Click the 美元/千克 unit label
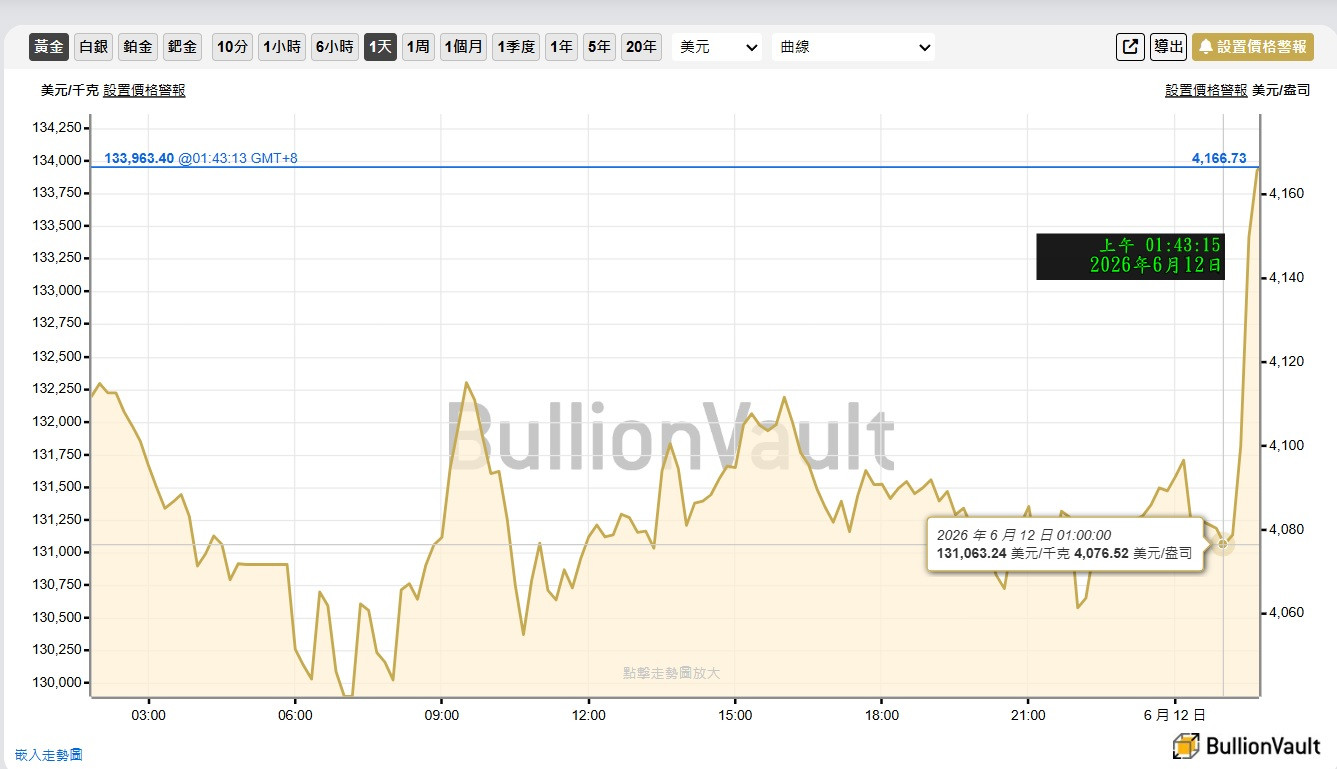Viewport: 1337px width, 769px height. click(70, 90)
